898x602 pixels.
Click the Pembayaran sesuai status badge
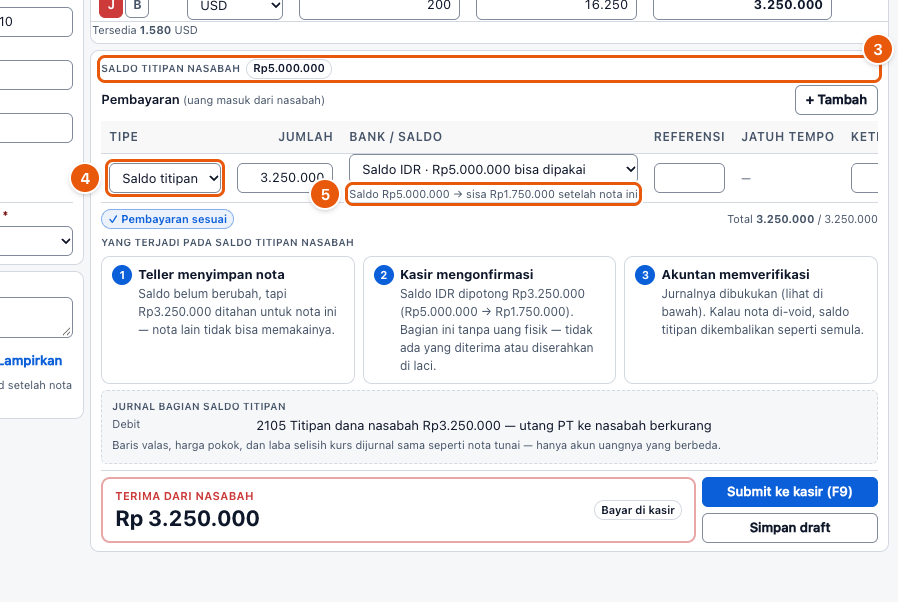(x=167, y=219)
